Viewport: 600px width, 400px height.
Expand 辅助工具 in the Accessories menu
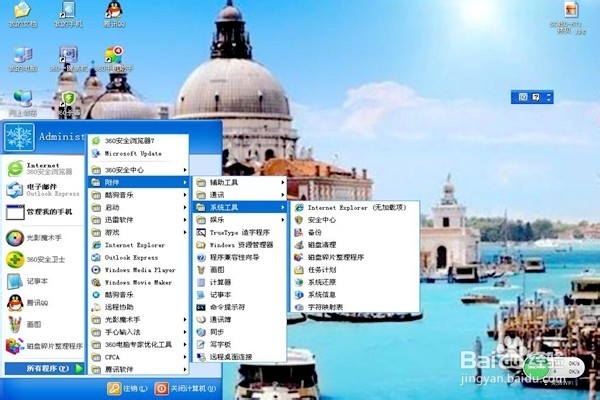[x=240, y=183]
